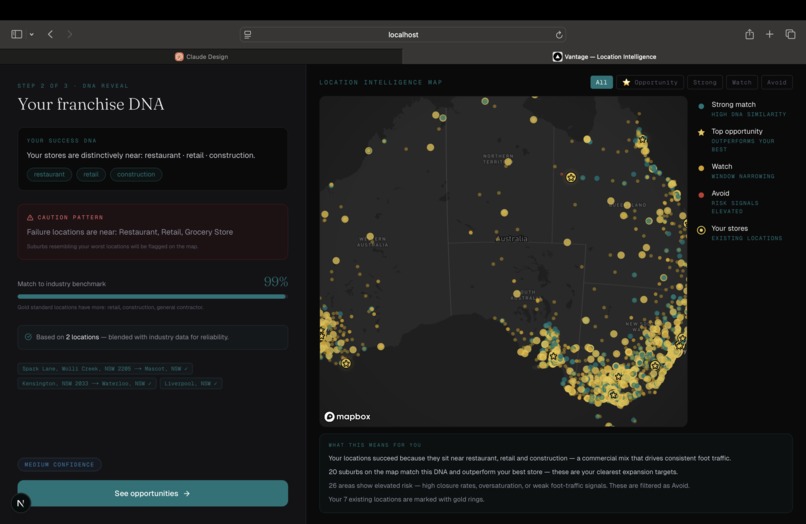Click the yellow Watch legend dot
This screenshot has width=806, height=524.
pyautogui.click(x=701, y=168)
